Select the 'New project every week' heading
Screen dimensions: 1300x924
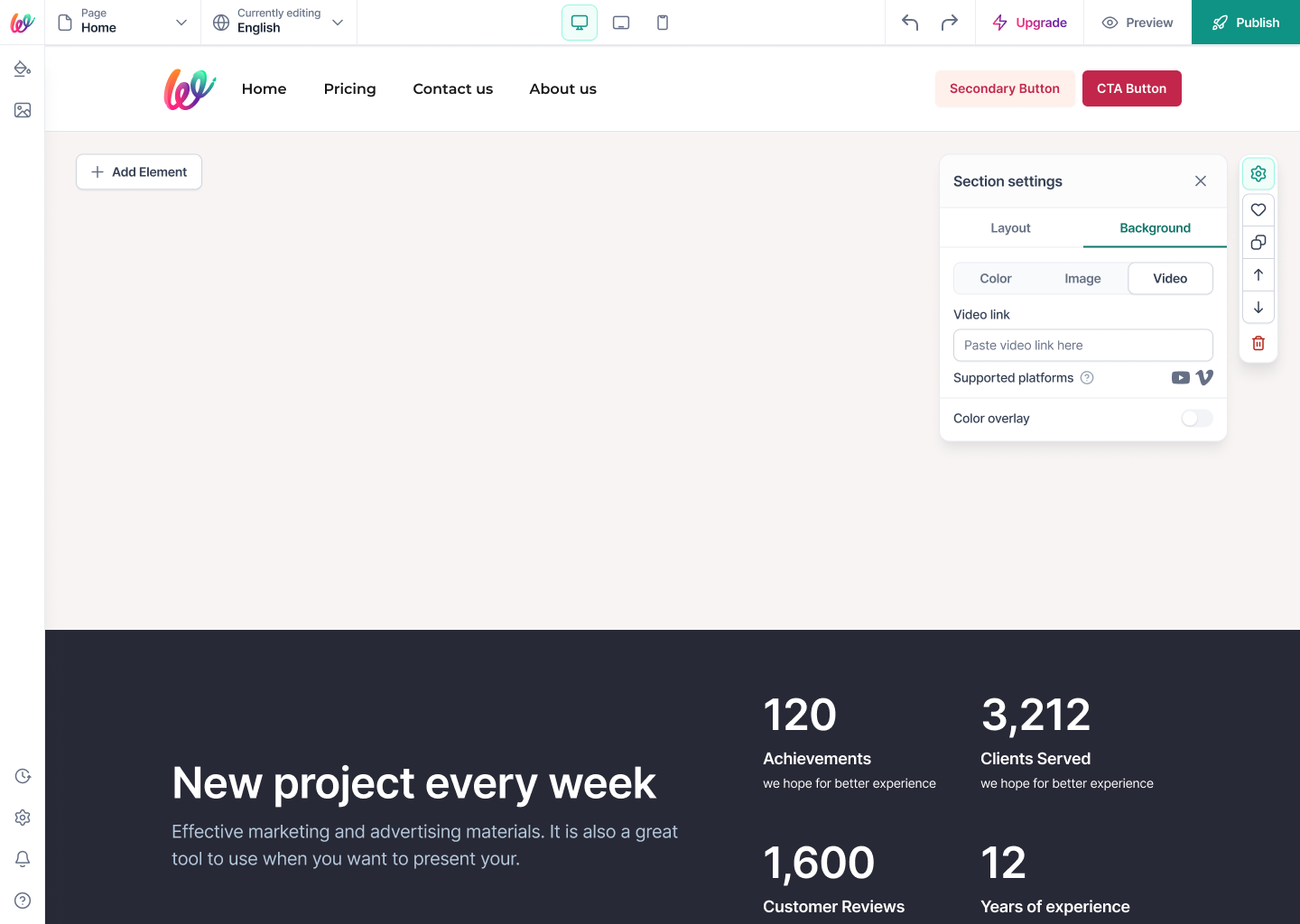tap(413, 783)
